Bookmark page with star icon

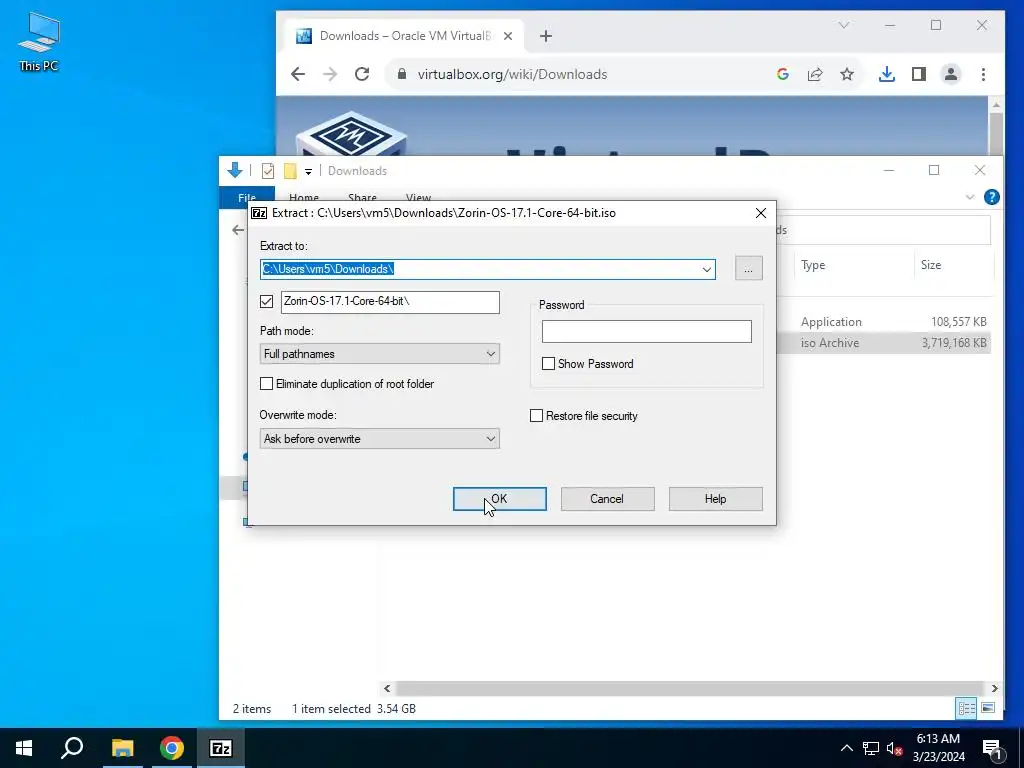(847, 74)
